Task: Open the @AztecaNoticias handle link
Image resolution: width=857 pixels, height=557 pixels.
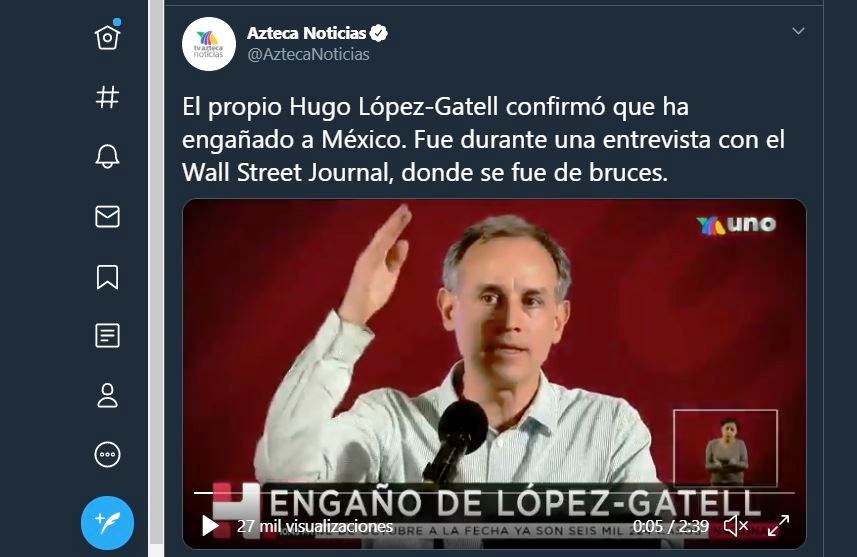Action: click(x=308, y=54)
